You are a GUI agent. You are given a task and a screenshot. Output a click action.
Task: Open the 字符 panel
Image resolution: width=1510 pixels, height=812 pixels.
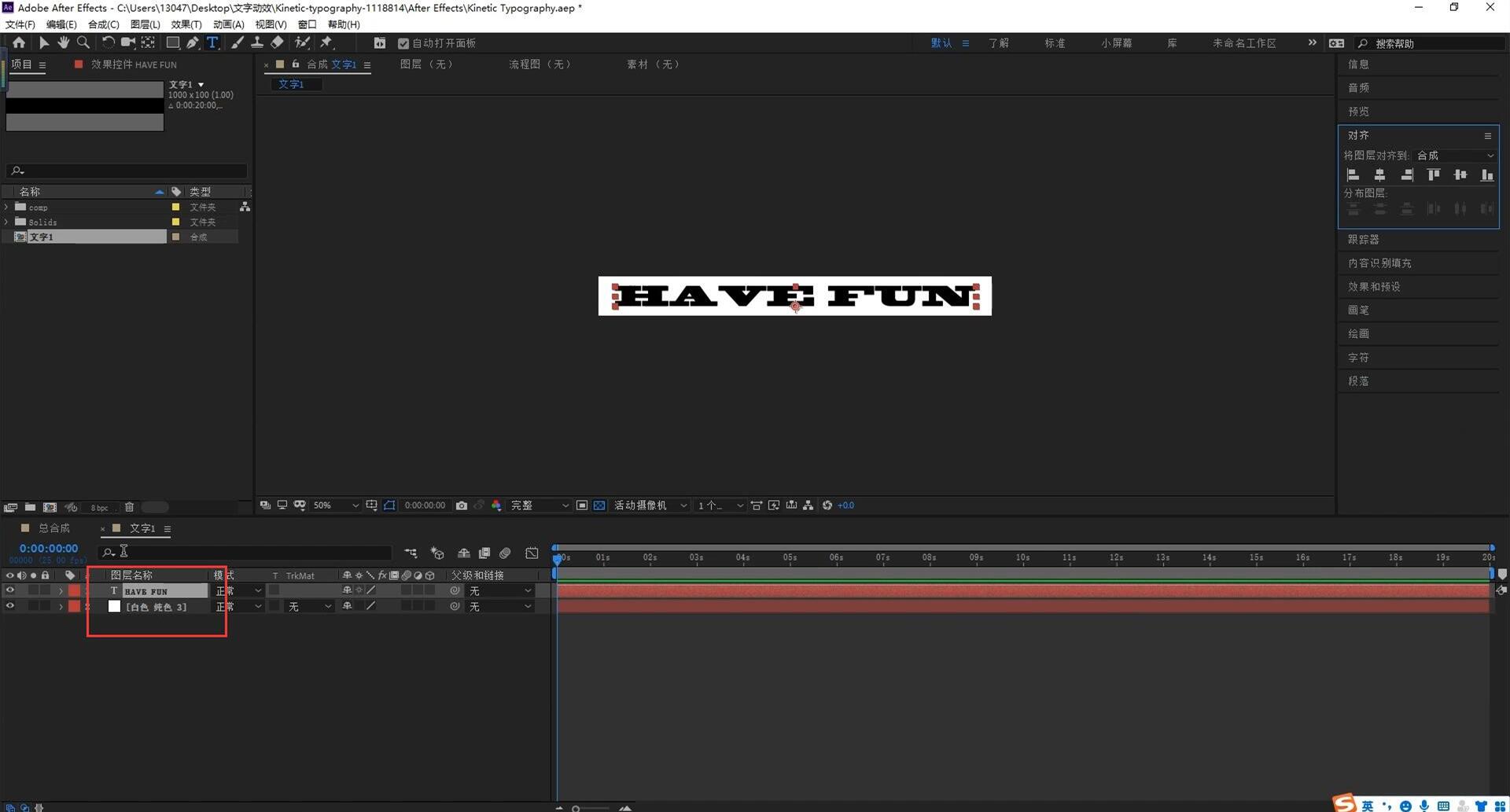(1358, 358)
